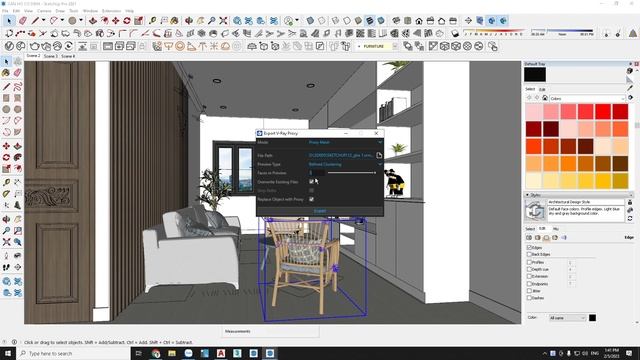
Task: Uncheck the Edges checkbox in Styles
Action: [x=529, y=247]
